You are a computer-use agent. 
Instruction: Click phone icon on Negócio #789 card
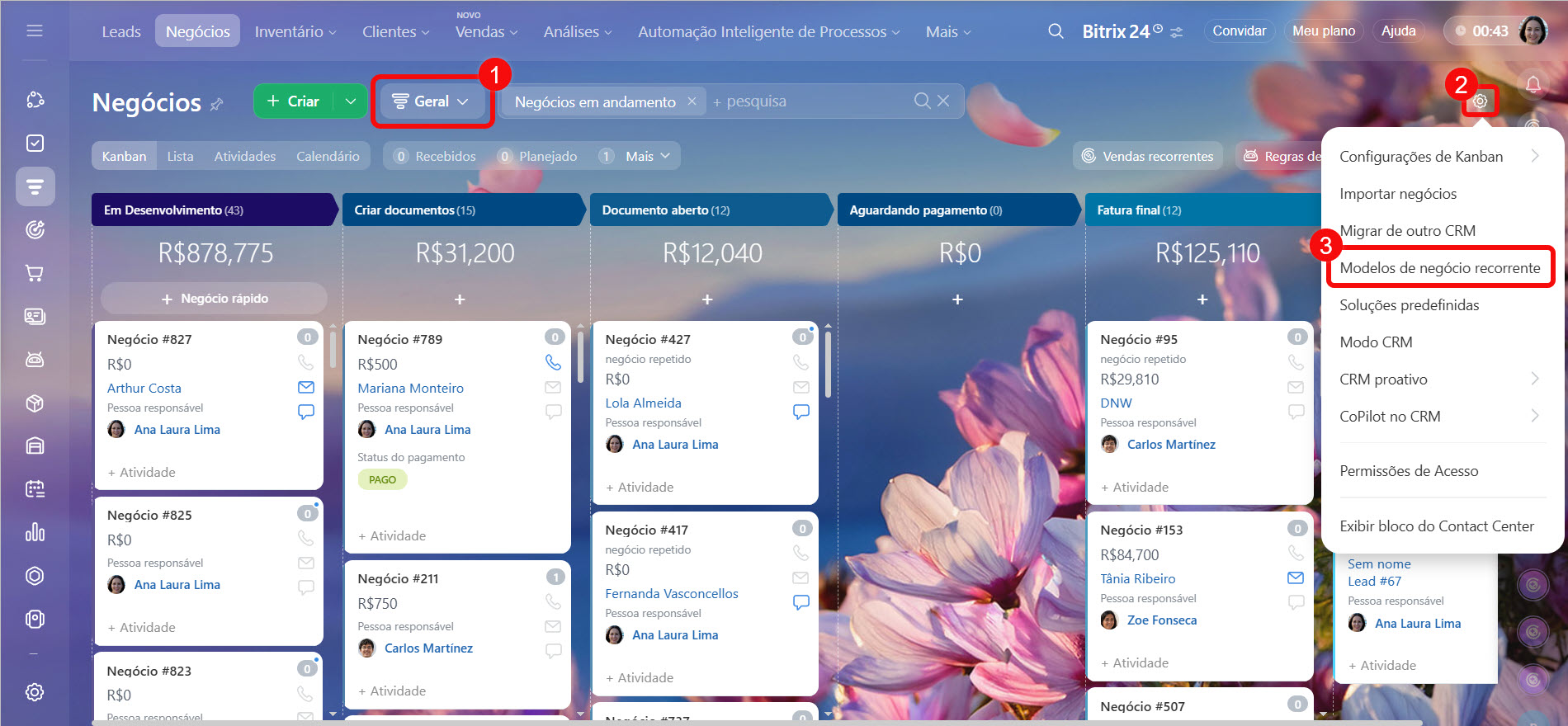click(553, 362)
